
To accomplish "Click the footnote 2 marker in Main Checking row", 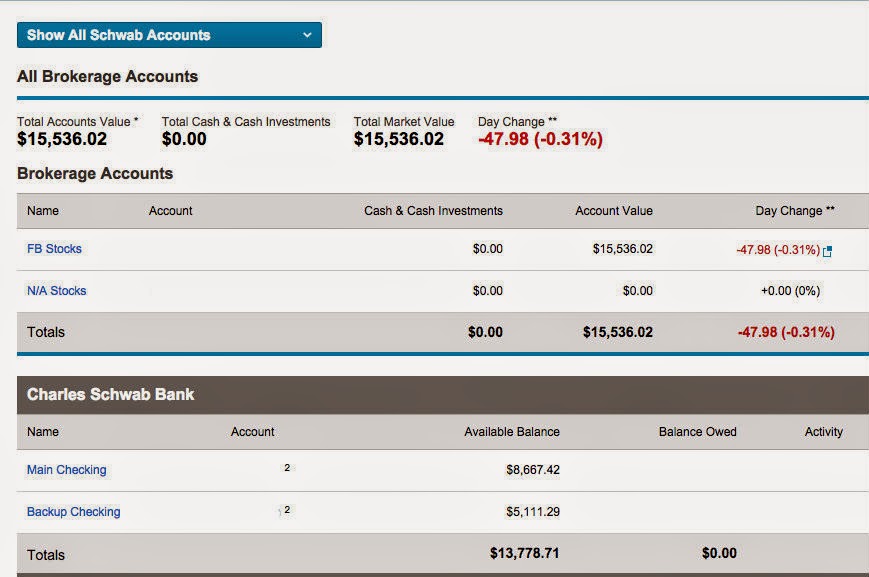I will tap(287, 467).
